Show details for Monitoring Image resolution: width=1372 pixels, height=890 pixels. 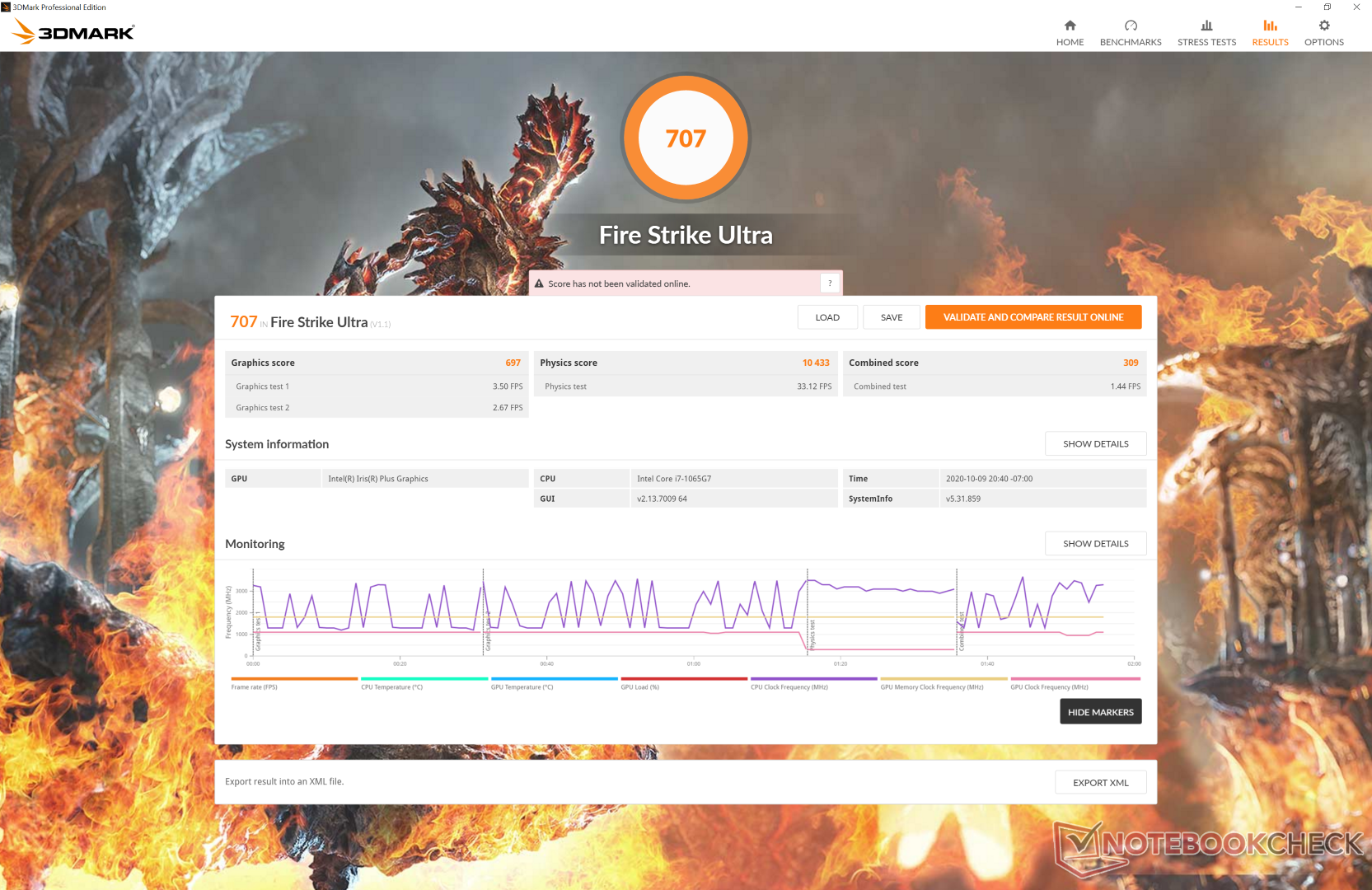tap(1095, 543)
